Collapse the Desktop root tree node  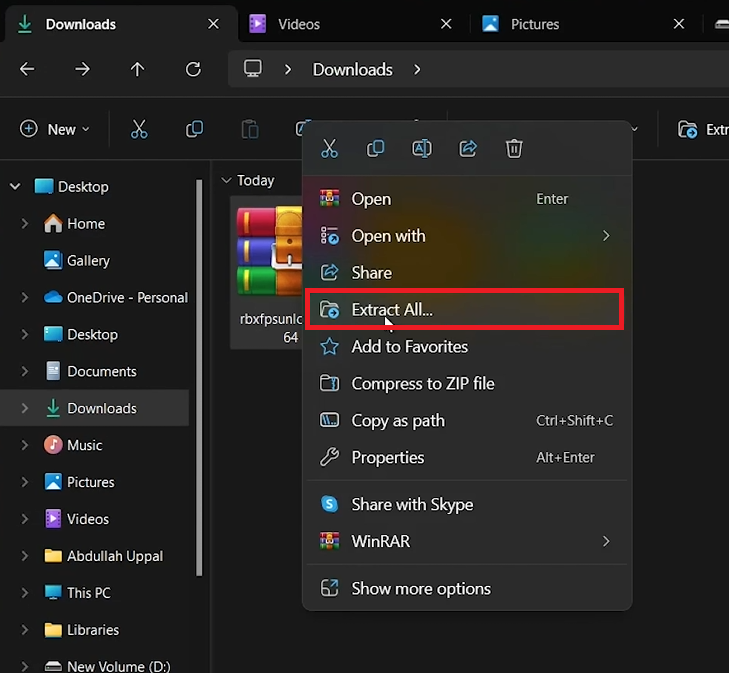pyautogui.click(x=15, y=187)
